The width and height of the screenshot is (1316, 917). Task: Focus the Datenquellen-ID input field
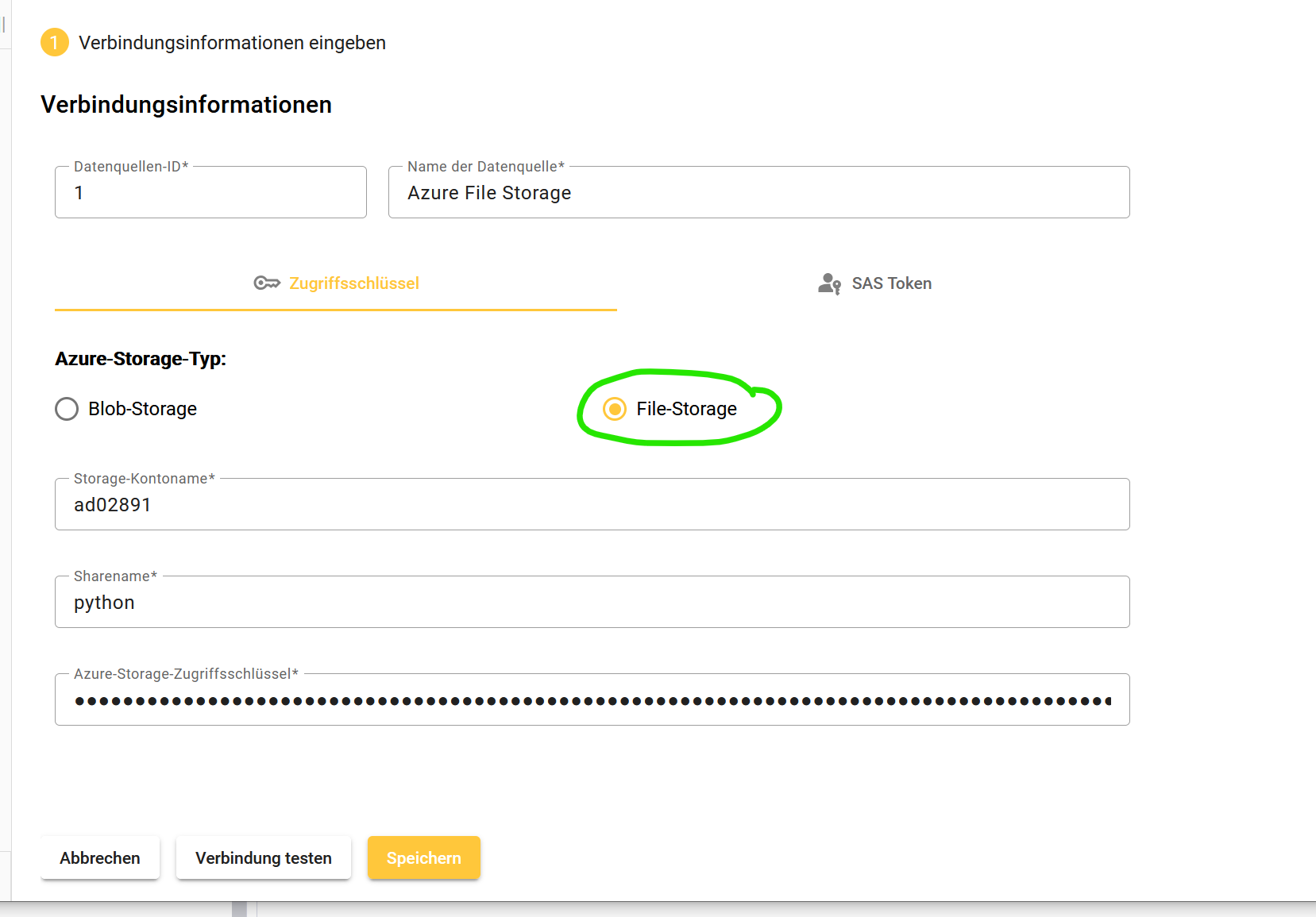210,193
